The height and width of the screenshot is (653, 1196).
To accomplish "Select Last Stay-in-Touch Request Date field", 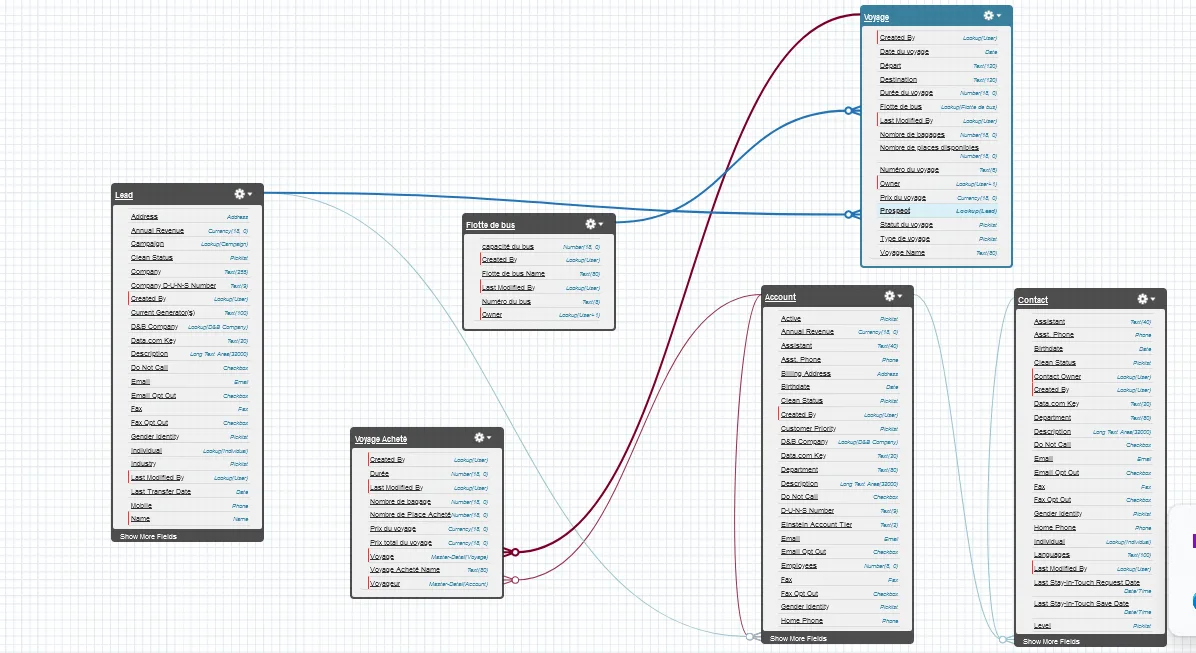I will (1092, 586).
